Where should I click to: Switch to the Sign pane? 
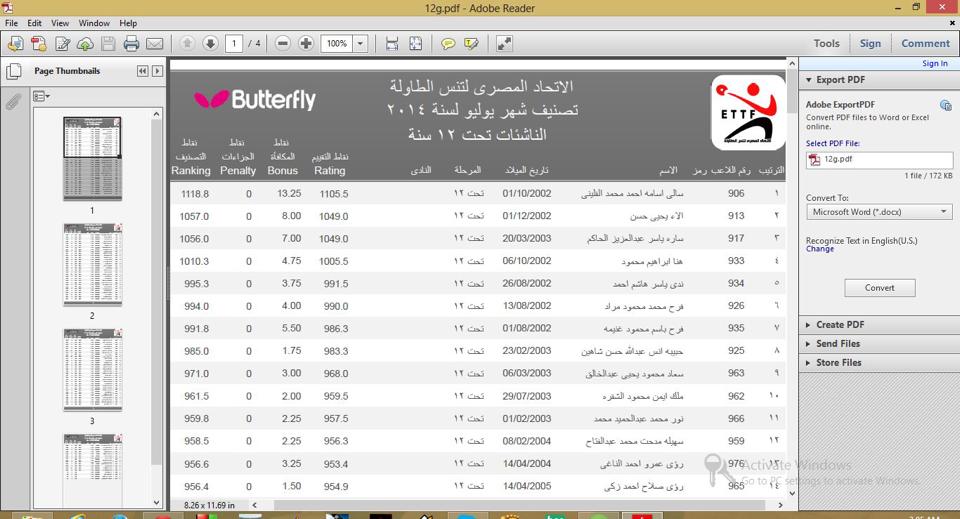870,43
